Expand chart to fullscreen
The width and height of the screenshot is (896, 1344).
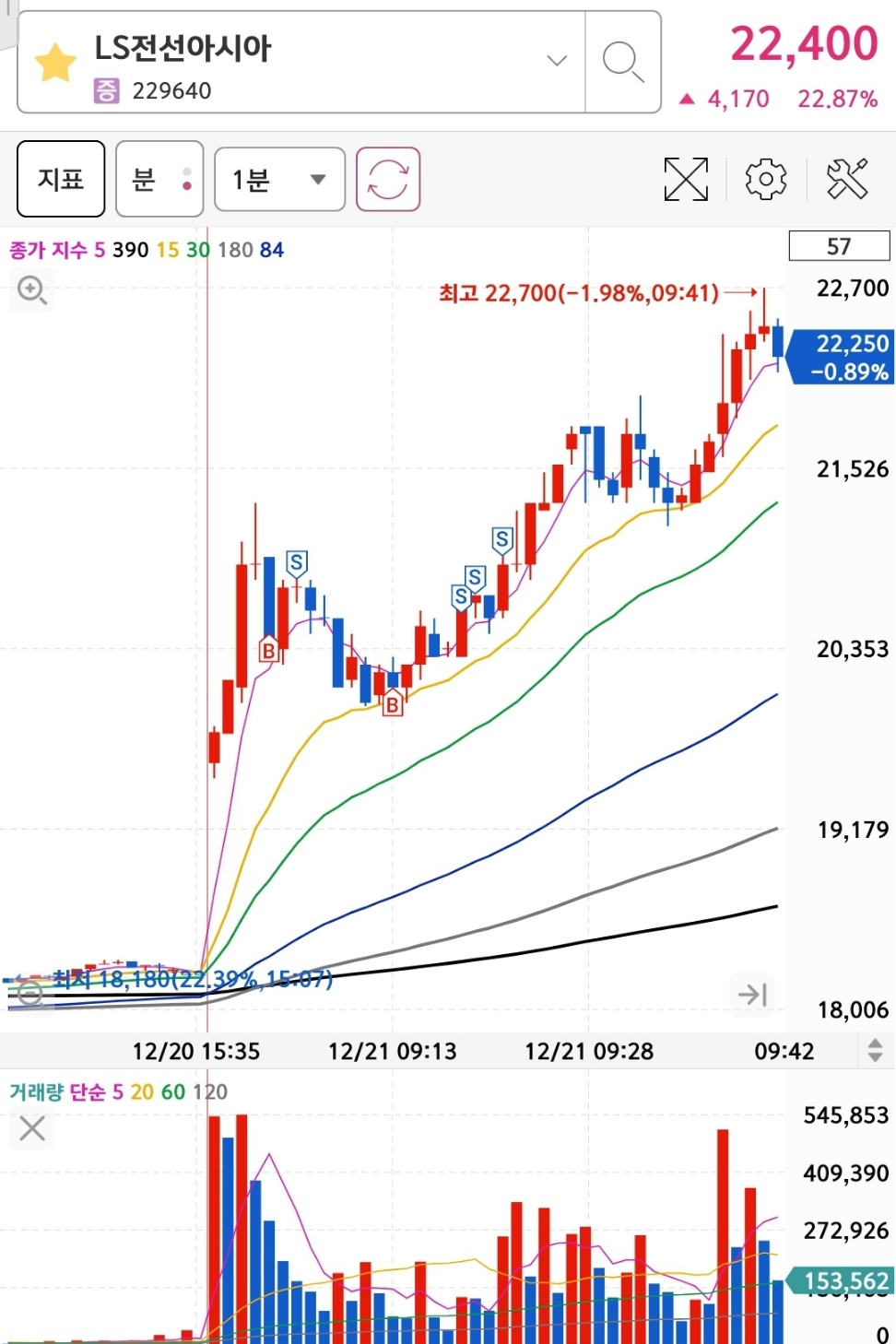coord(687,179)
